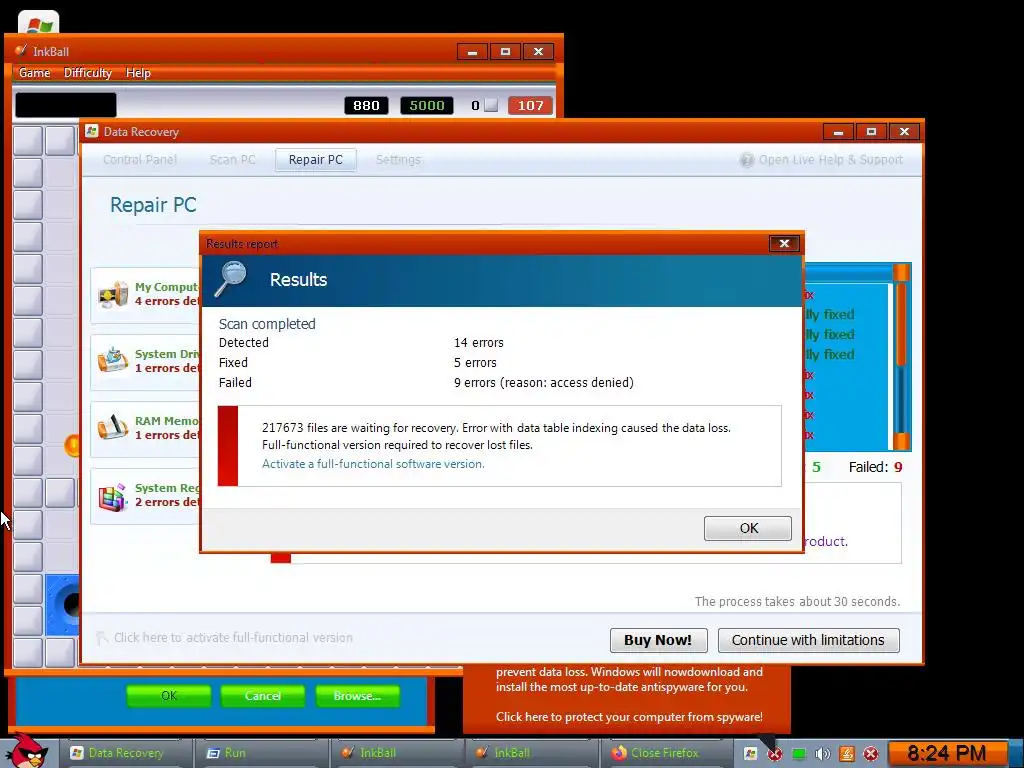Click the InkBall score counter showing 880
This screenshot has width=1024, height=768.
point(366,105)
